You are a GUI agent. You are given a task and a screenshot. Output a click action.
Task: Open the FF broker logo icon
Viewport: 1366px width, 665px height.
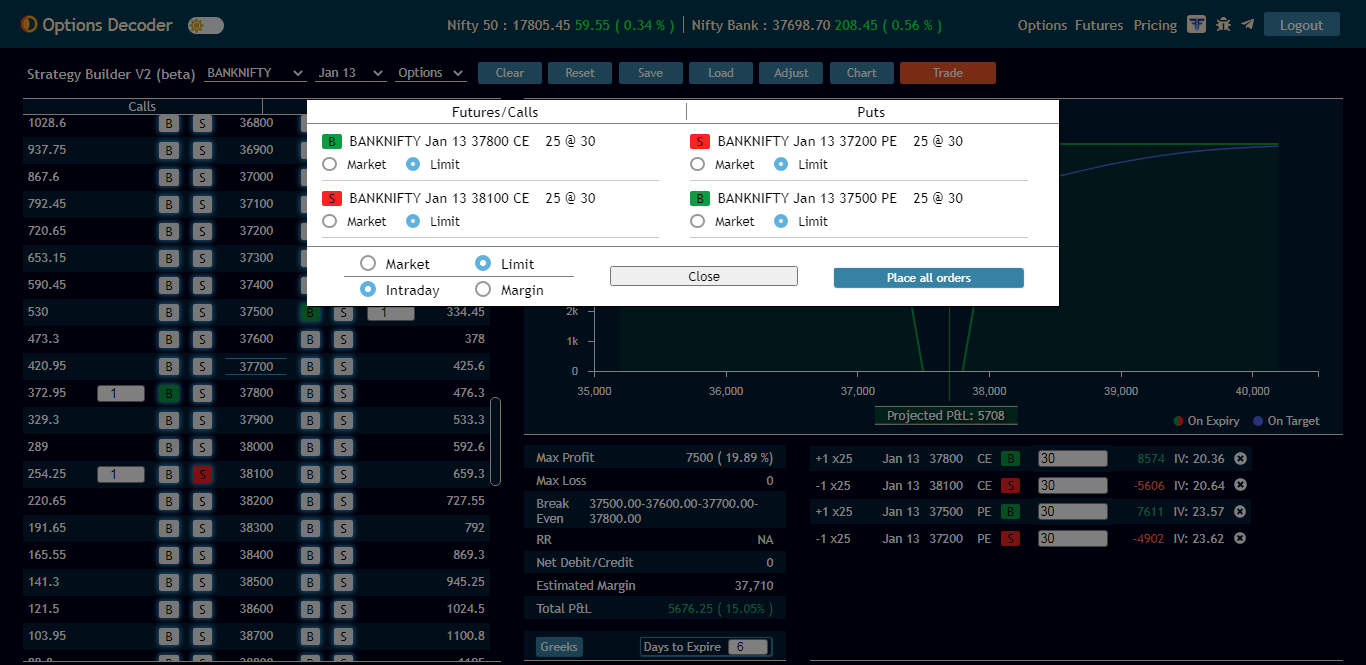pos(1196,24)
